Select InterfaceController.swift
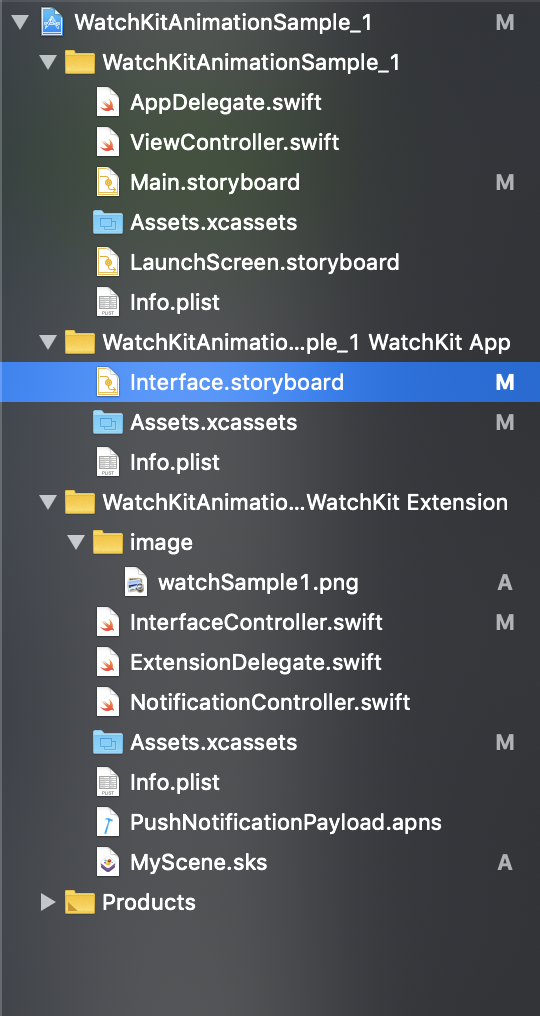 point(256,623)
